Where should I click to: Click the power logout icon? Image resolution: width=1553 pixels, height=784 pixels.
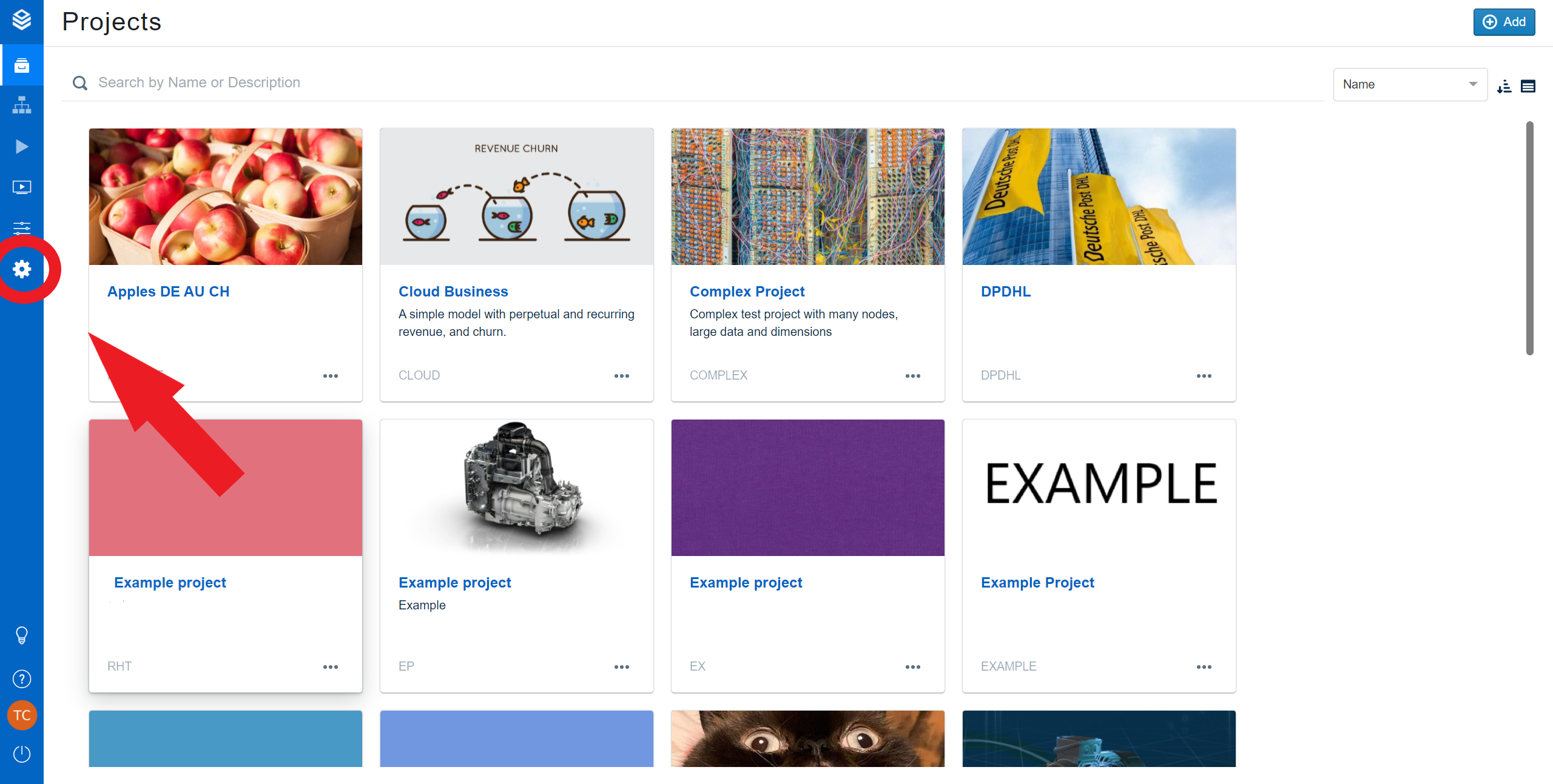tap(22, 754)
